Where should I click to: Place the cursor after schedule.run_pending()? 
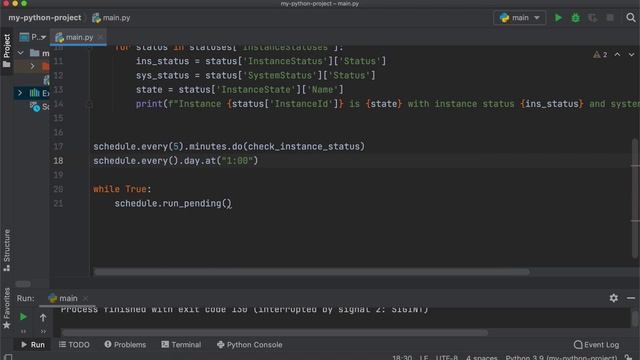pyautogui.click(x=232, y=203)
